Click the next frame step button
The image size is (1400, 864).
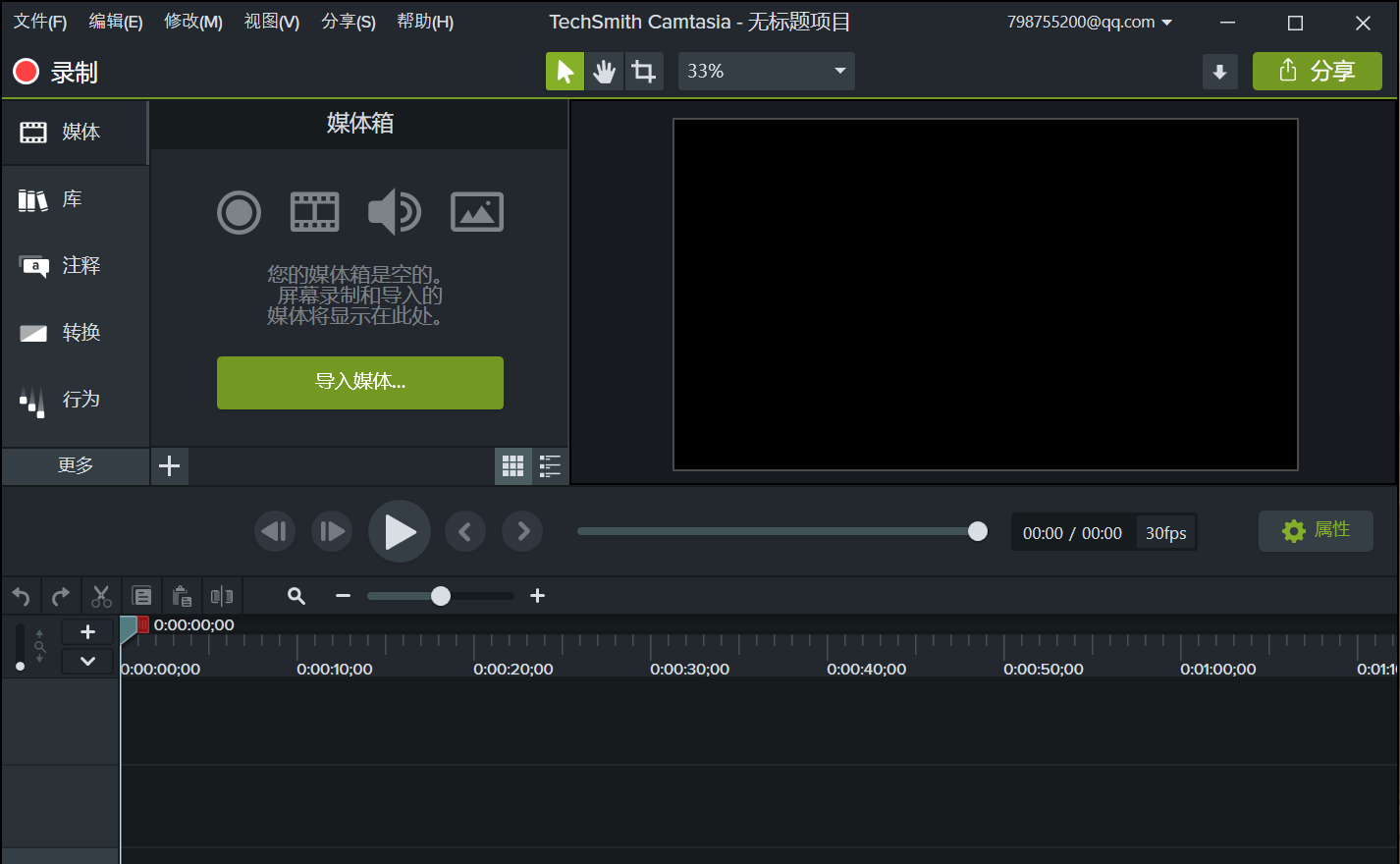pos(332,531)
